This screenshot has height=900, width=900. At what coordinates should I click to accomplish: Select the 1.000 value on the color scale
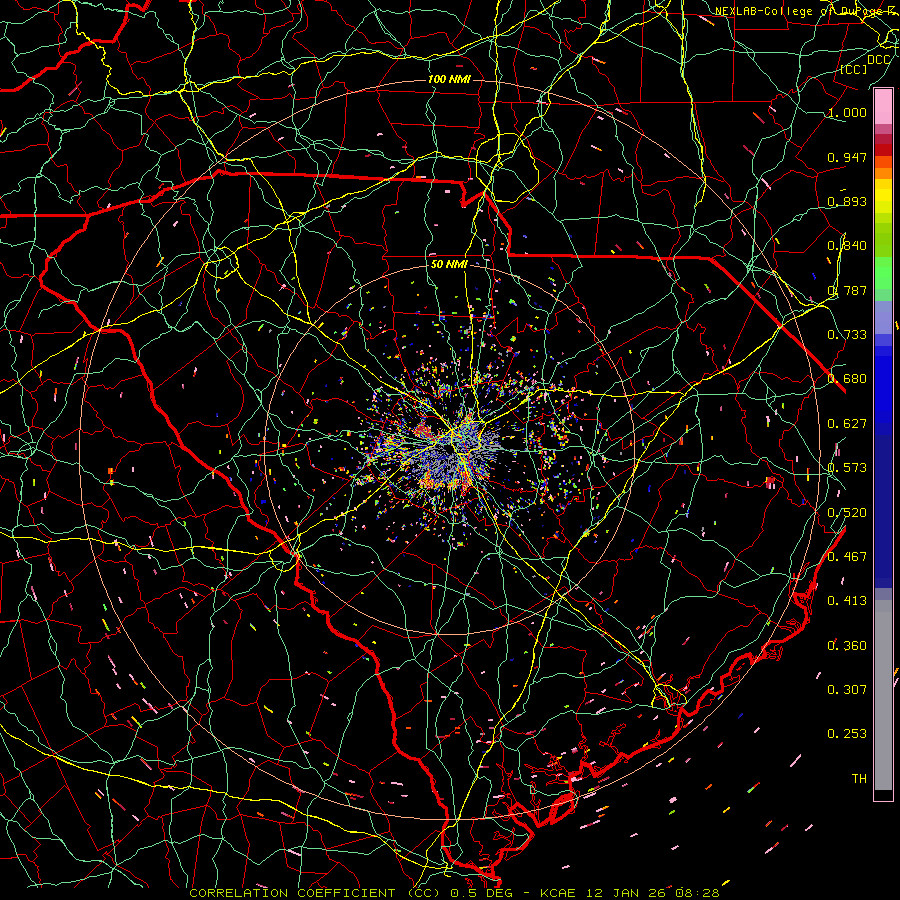pos(847,112)
